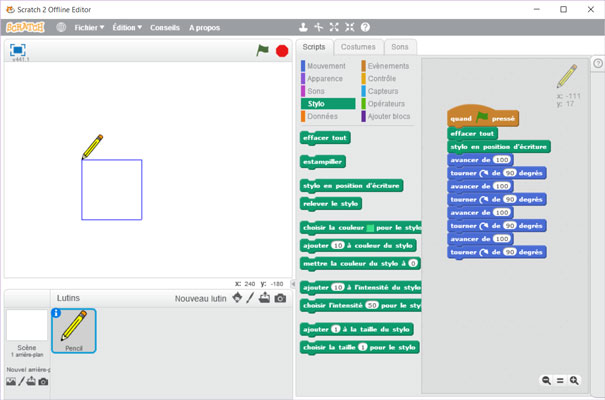Select the duplicate stamp tool

click(302, 27)
